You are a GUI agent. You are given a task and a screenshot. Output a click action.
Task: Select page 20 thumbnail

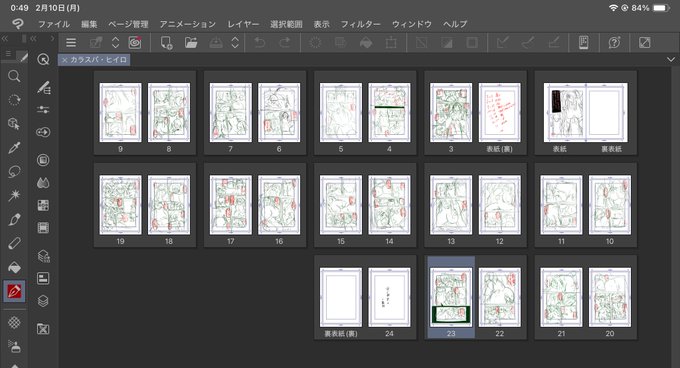[610, 297]
